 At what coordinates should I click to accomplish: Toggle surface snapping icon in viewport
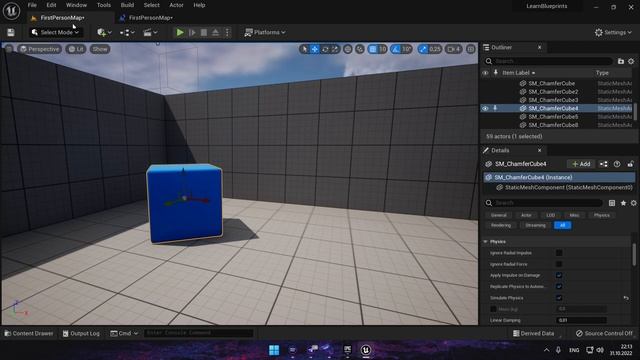point(360,49)
